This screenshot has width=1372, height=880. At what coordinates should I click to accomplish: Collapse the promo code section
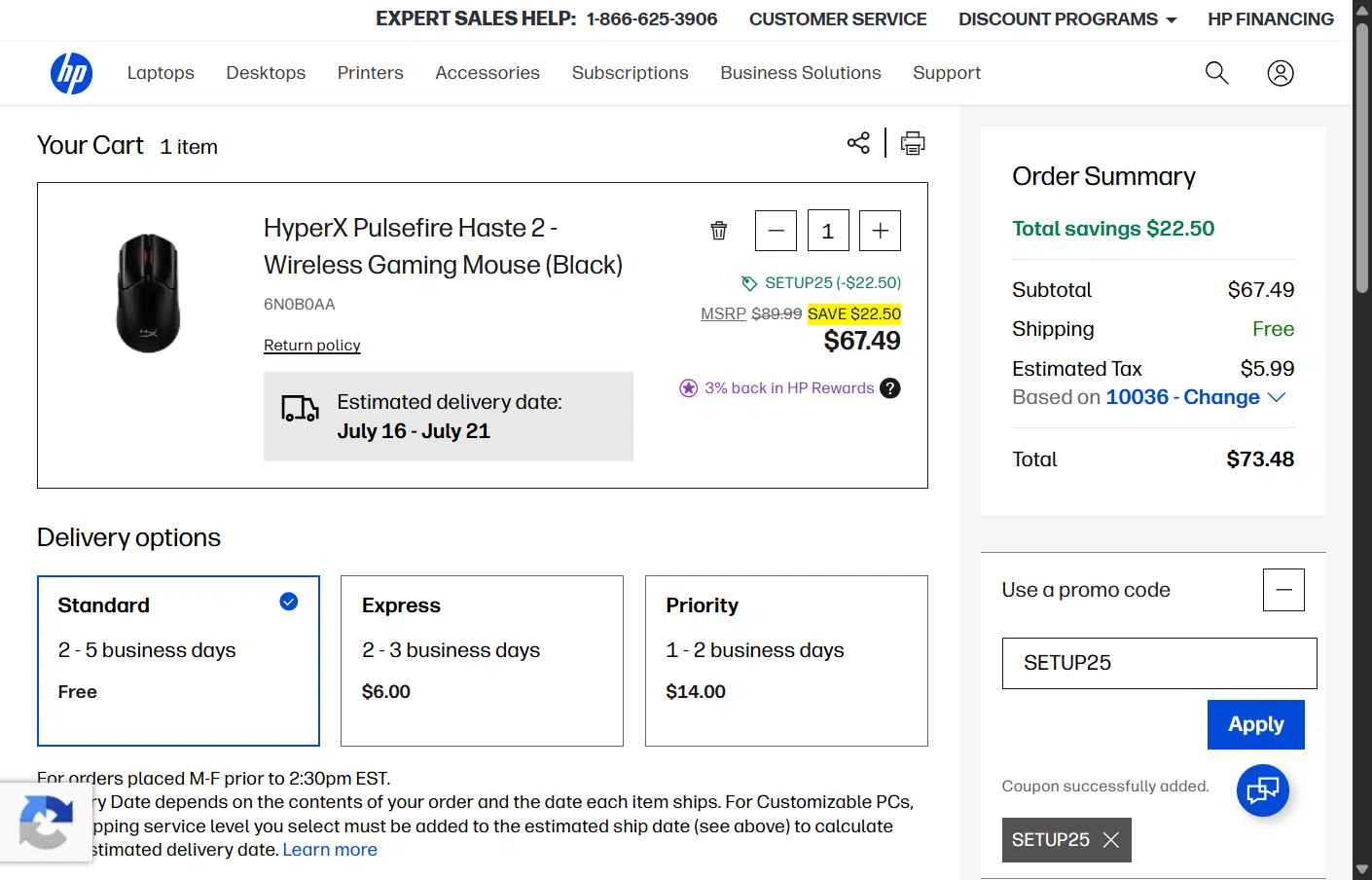tap(1283, 590)
